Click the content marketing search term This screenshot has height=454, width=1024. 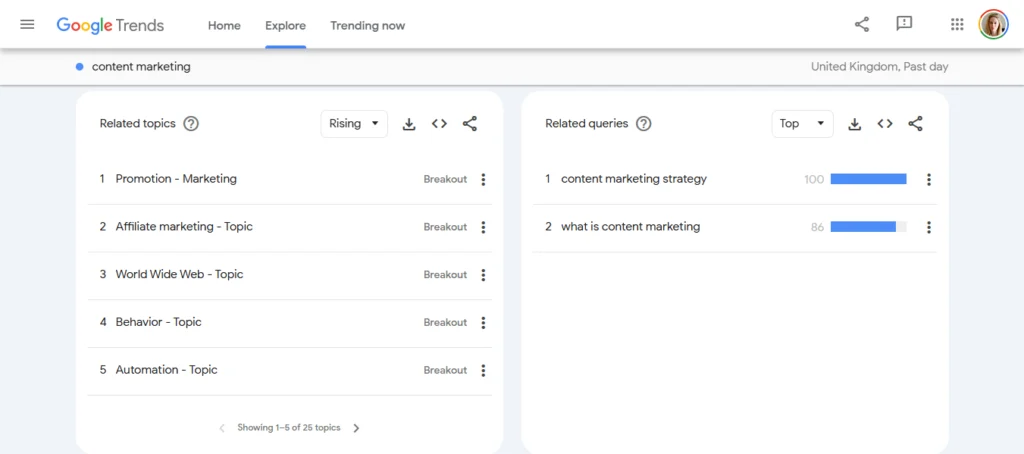pyautogui.click(x=141, y=67)
